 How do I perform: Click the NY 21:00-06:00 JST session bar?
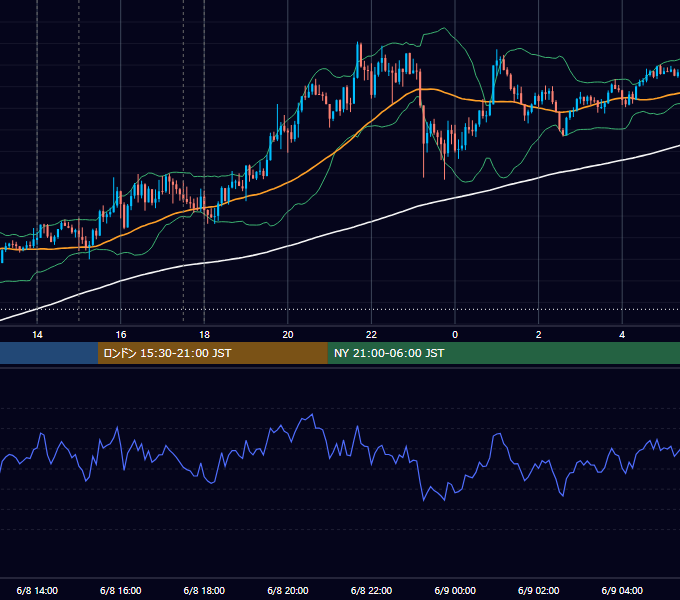point(503,353)
